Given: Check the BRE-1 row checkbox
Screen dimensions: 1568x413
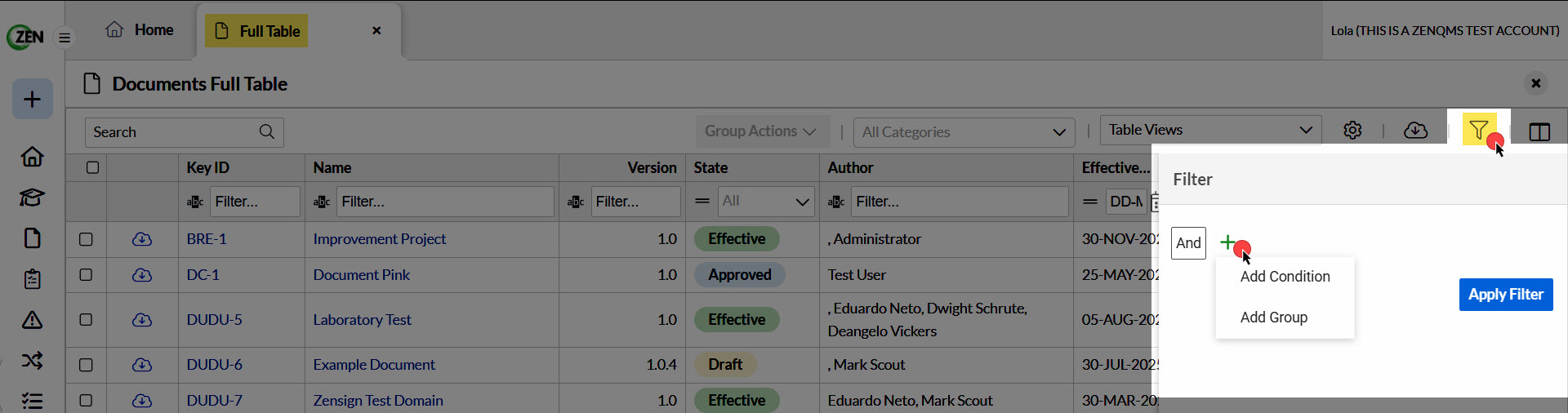Looking at the screenshot, I should click(86, 239).
